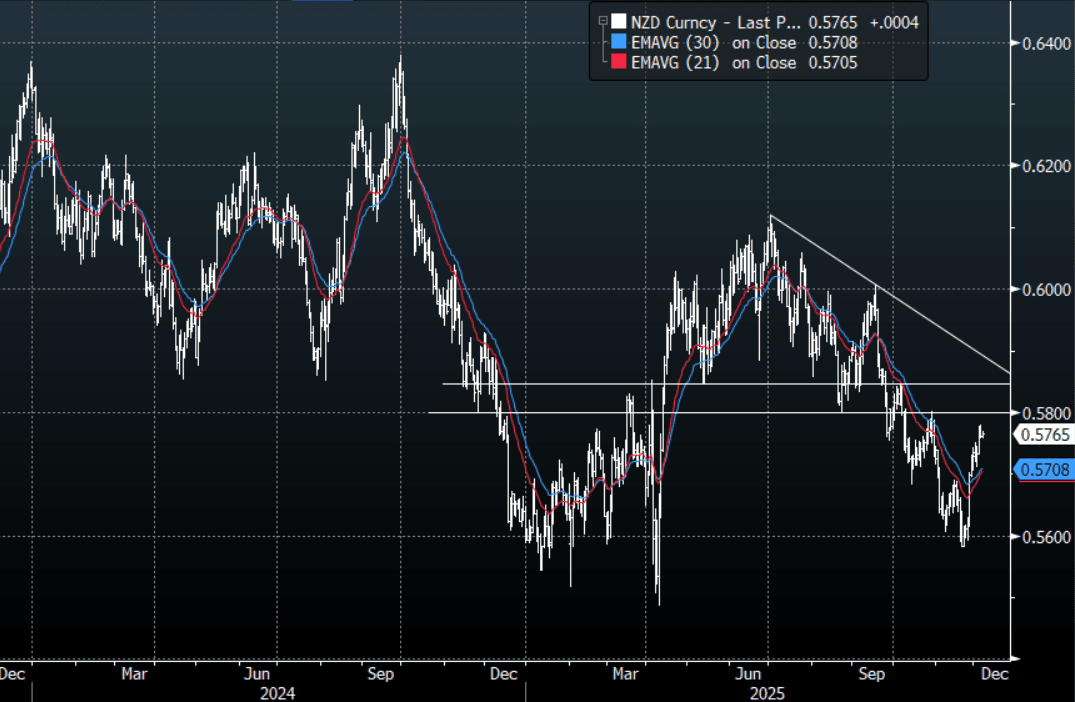Click the 0.5765 last price axis tag

coord(1043,434)
